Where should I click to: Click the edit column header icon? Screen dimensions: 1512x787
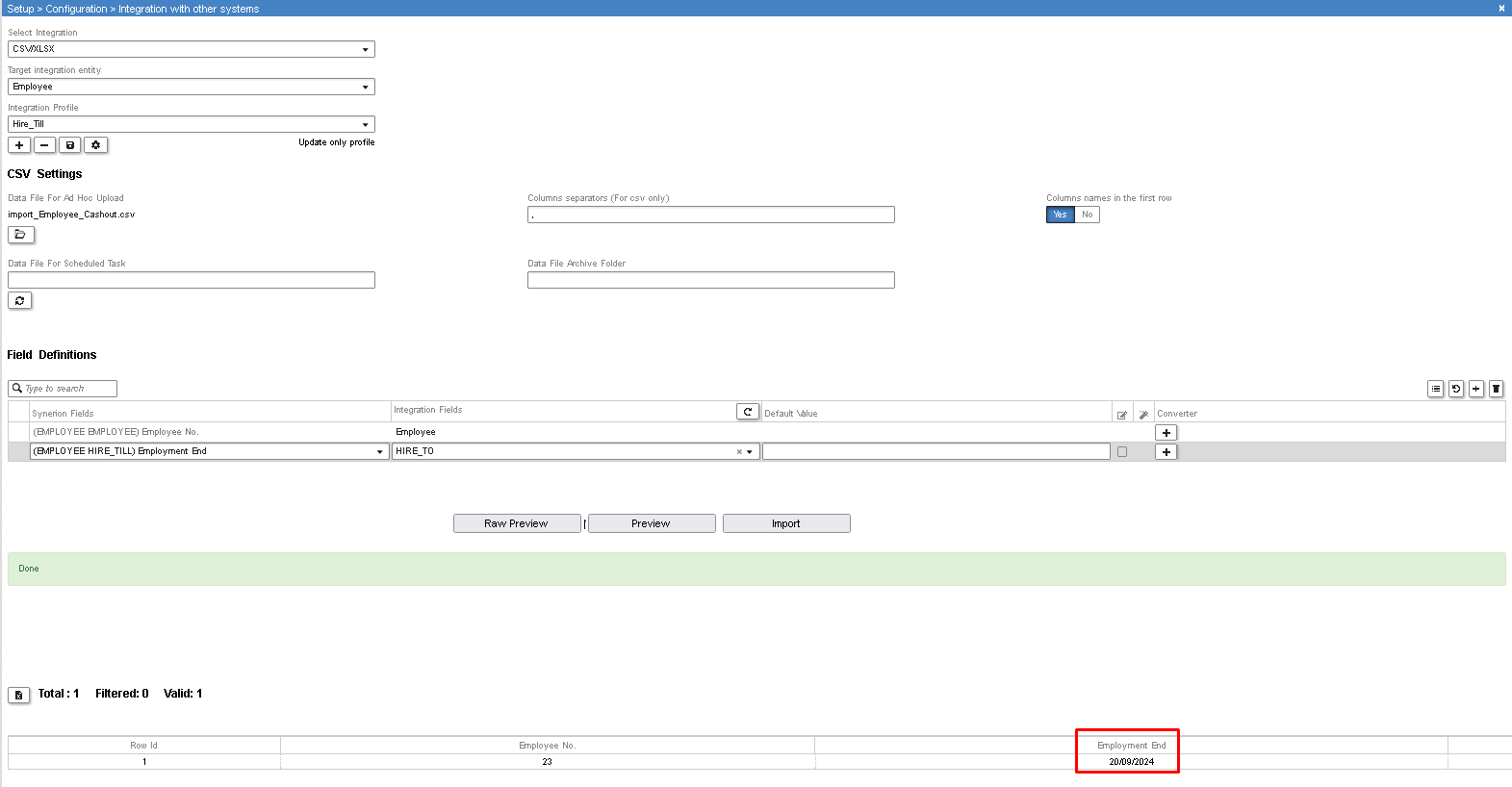pos(1122,415)
